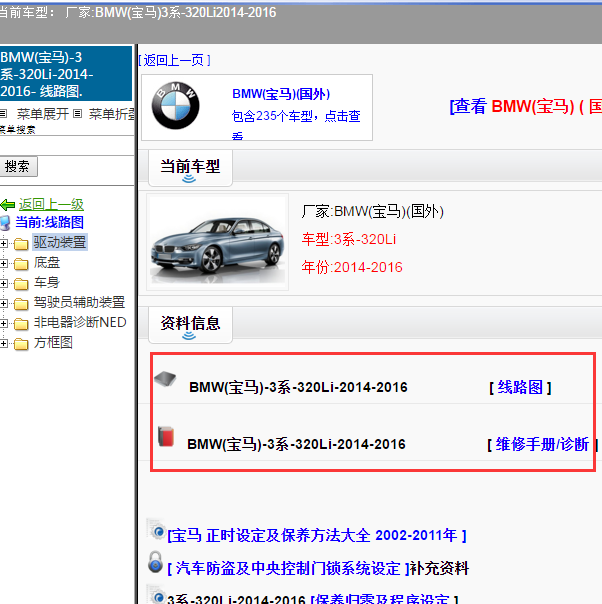This screenshot has height=604, width=602.
Task: Click the BMW roundel logo
Action: tap(175, 106)
